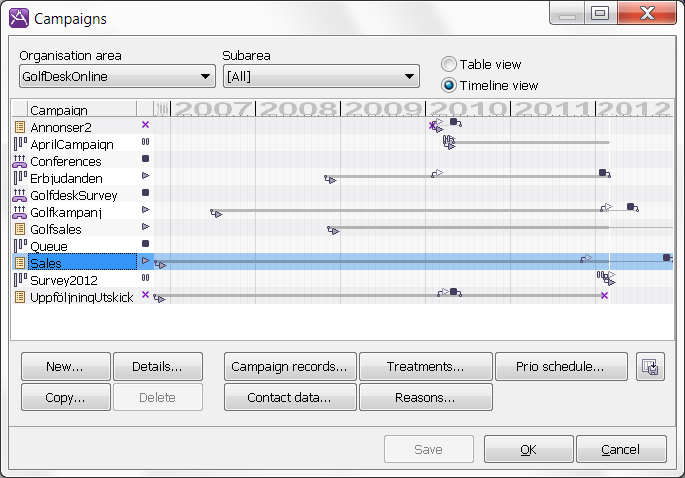Click the Sales campaign type icon
This screenshot has width=685, height=478.
tap(20, 263)
